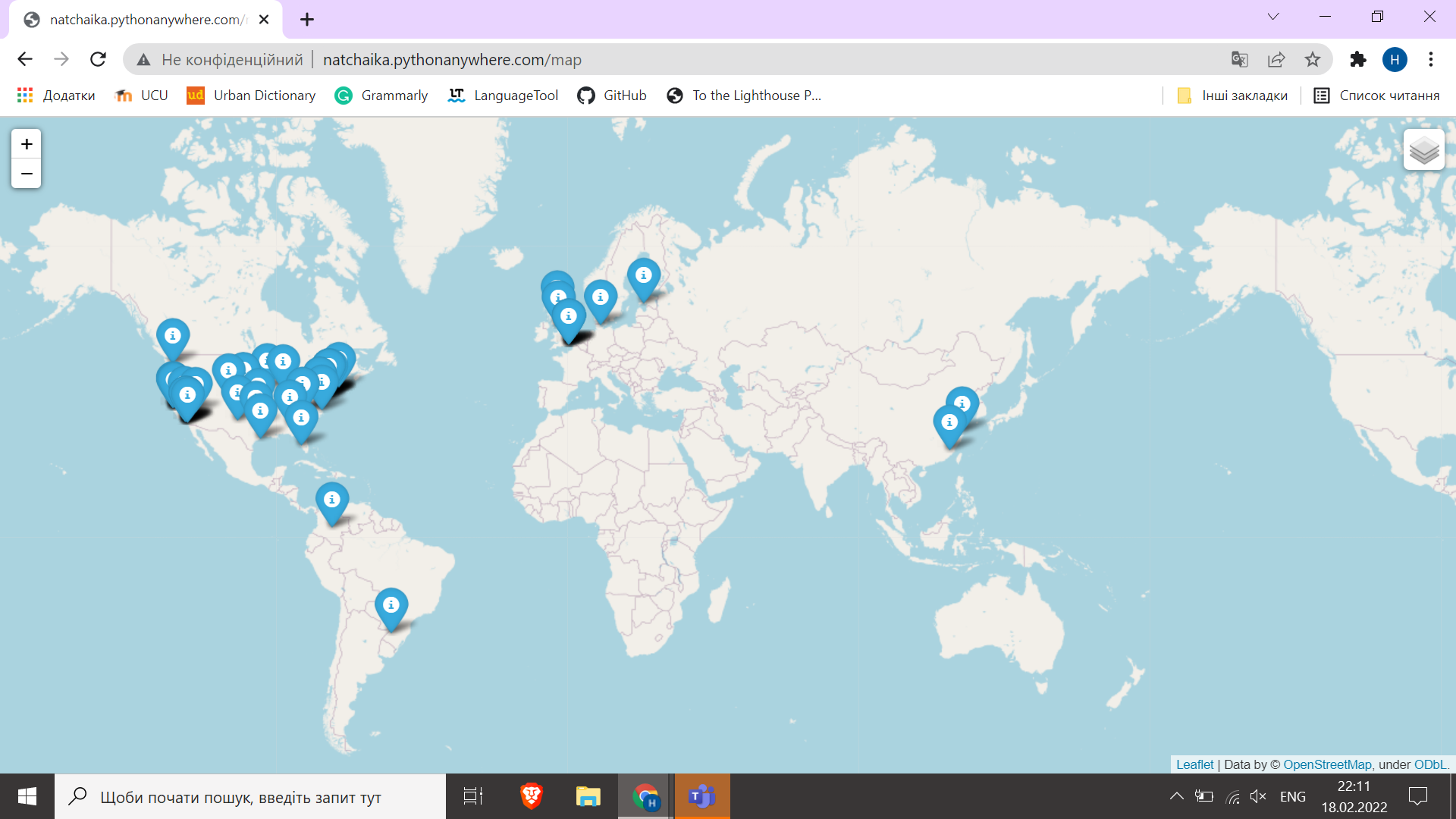Click the zoom in plus control
The image size is (1456, 819).
pyautogui.click(x=26, y=143)
